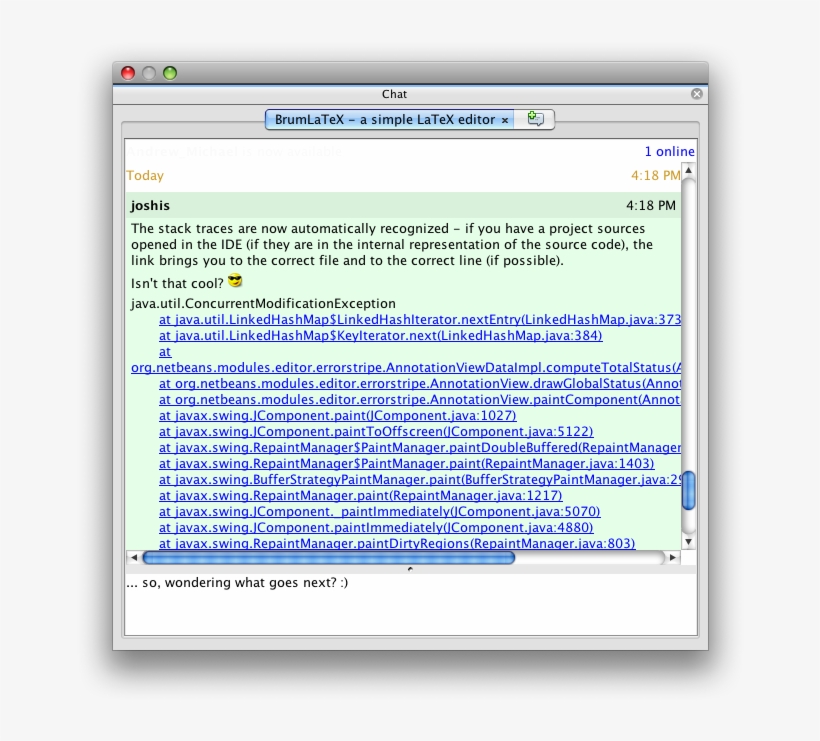Viewport: 820px width, 741px height.
Task: Open the AnnotationViewDataImpl.computeTotalStatus link
Action: point(400,368)
